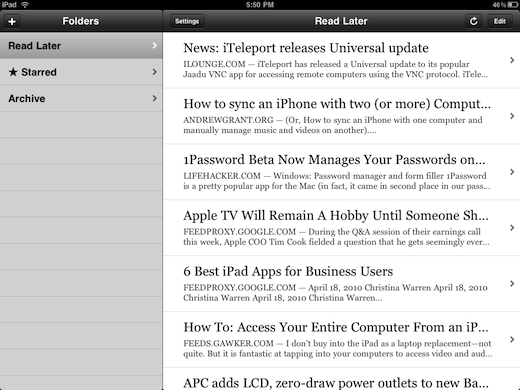
Task: Tap chevron on 1Password article row
Action: tap(512, 172)
